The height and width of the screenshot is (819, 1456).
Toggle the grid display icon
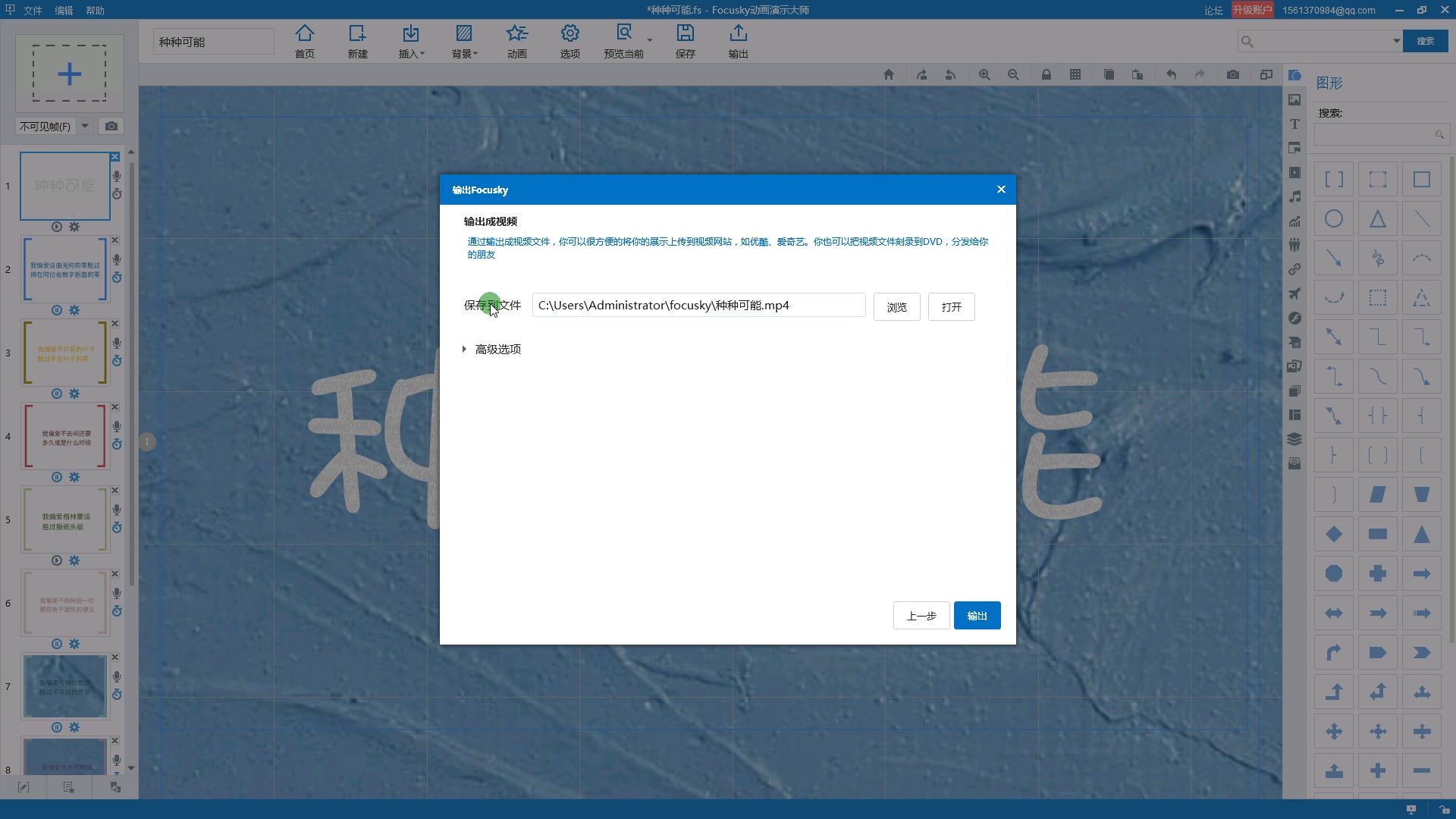click(x=1075, y=74)
